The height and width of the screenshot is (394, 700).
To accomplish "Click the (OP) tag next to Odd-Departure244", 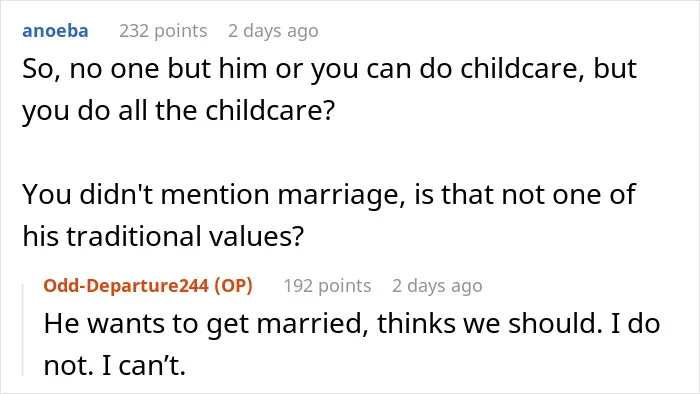I will tap(233, 286).
